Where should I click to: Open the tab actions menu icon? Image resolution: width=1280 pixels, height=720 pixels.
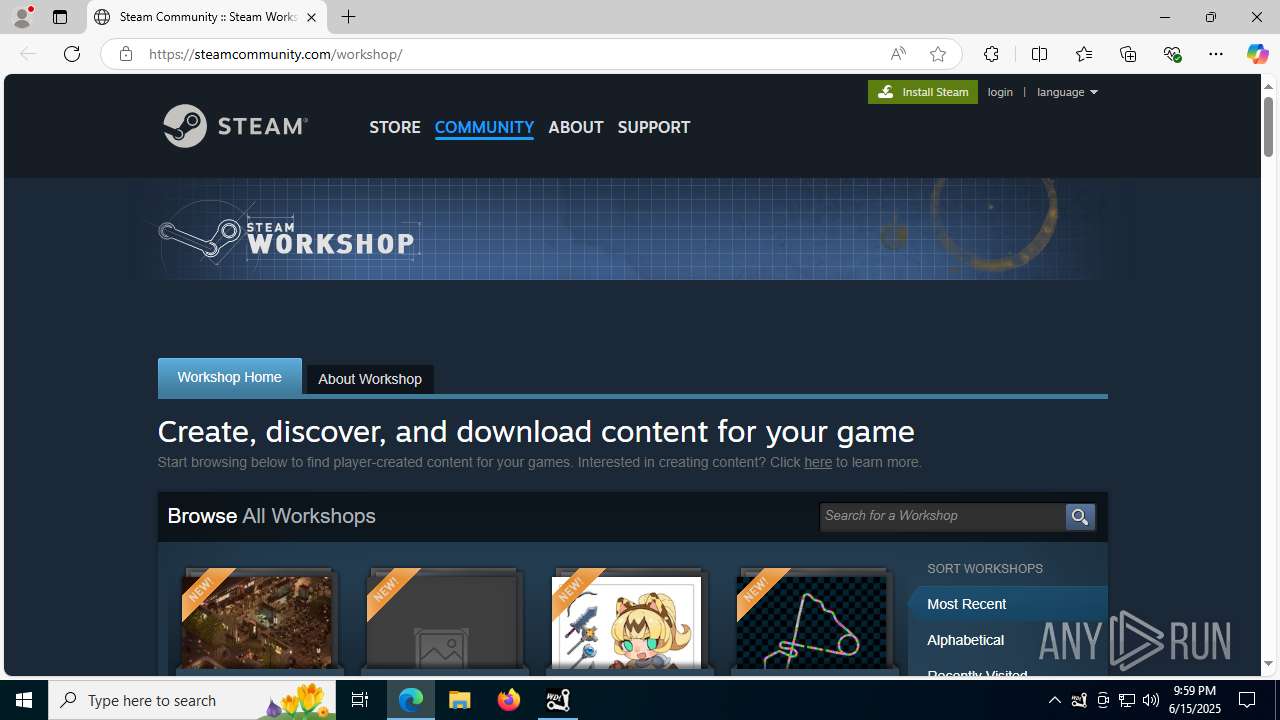click(60, 17)
